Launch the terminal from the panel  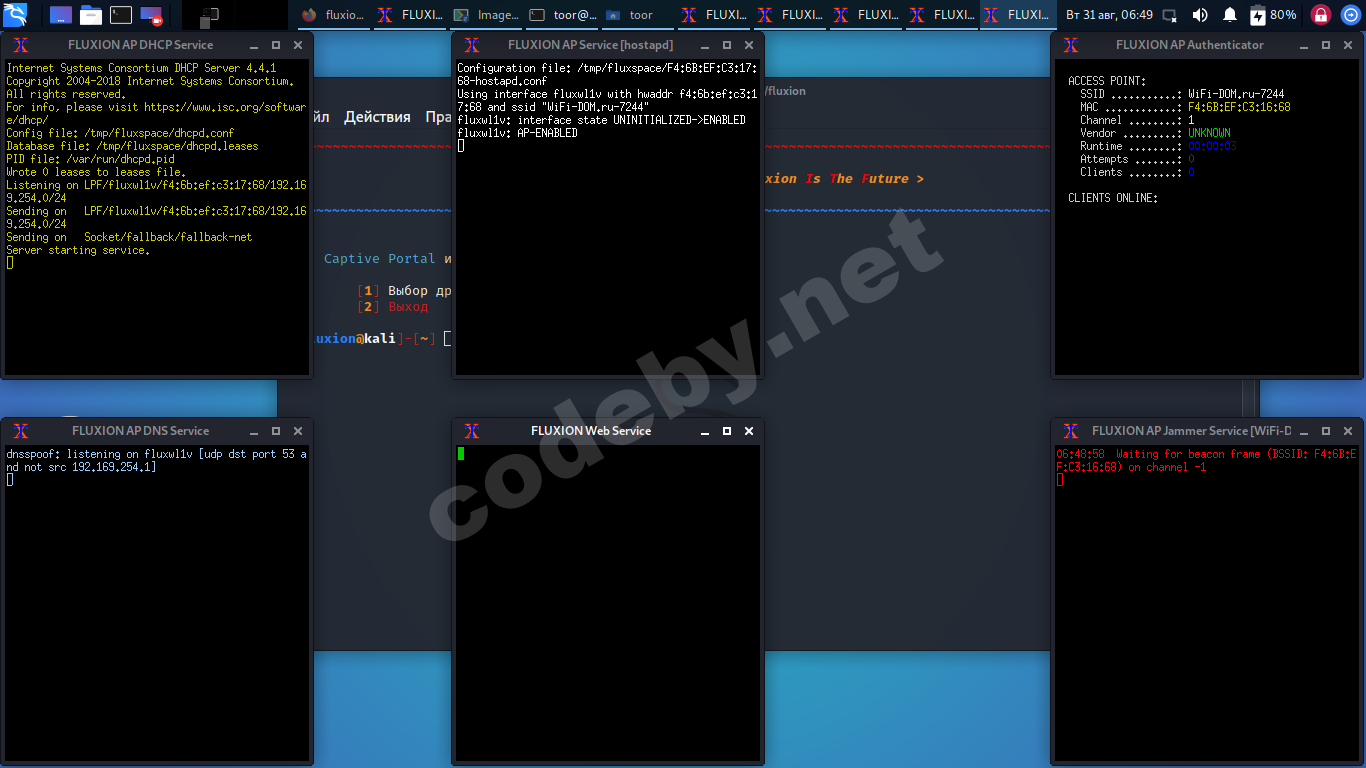[121, 15]
